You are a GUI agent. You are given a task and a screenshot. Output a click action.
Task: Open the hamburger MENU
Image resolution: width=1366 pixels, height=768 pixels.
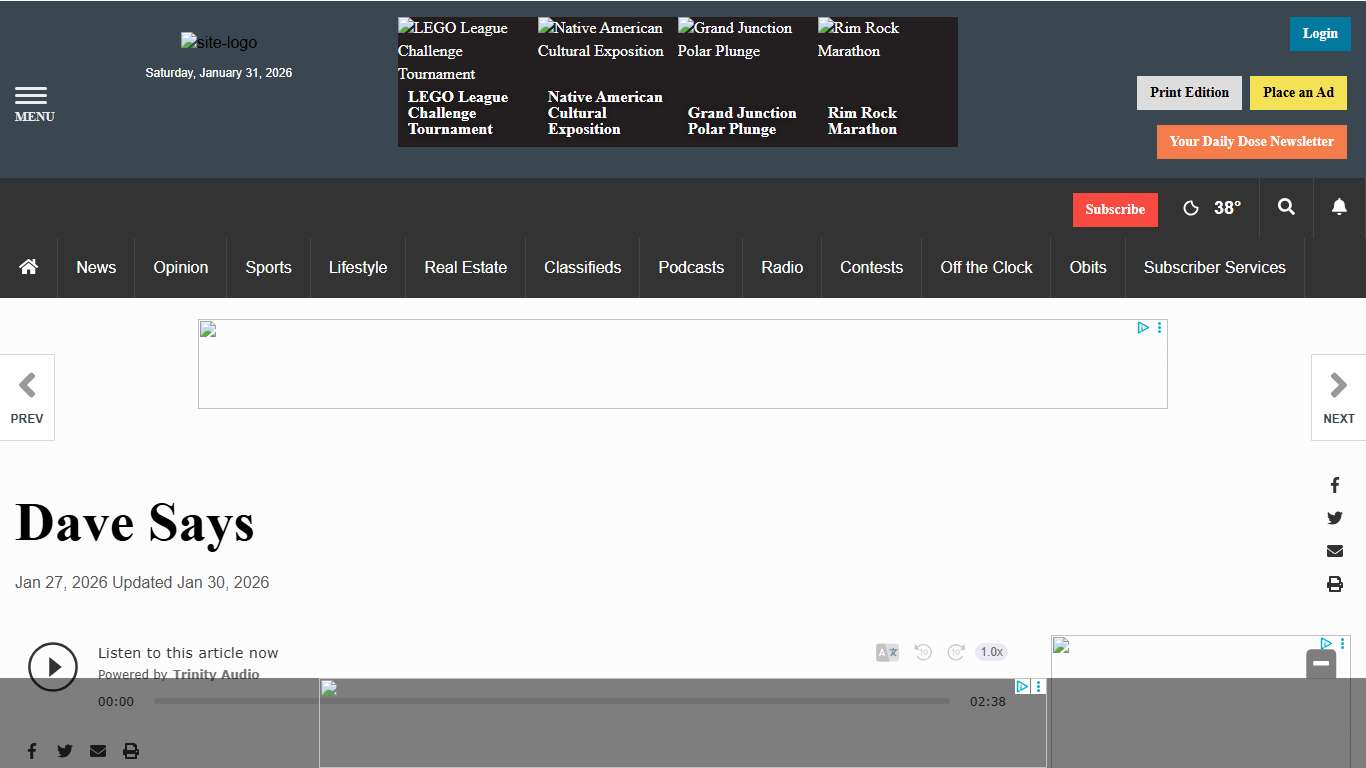[x=33, y=103]
